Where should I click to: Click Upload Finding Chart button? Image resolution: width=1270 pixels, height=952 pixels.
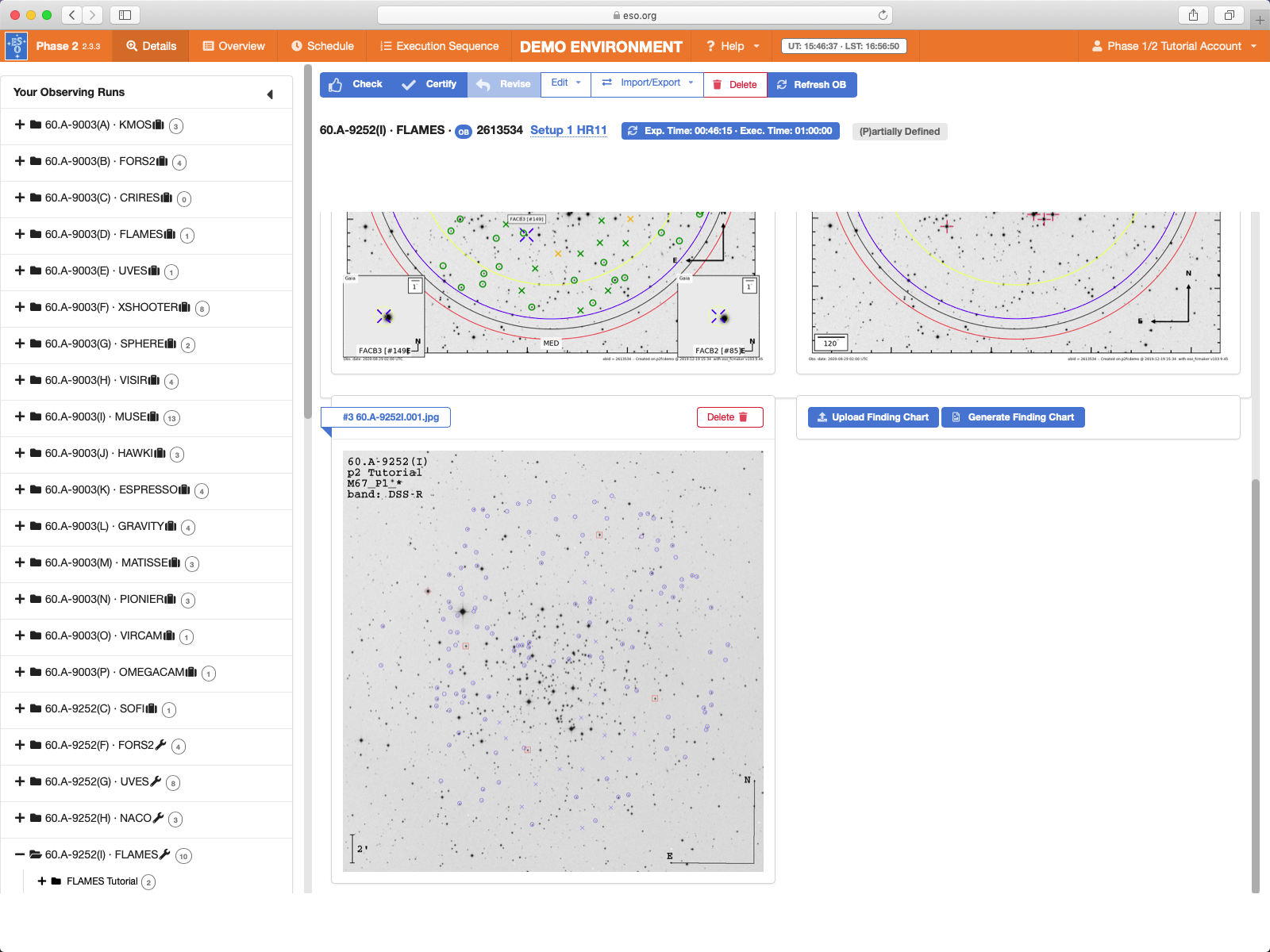(x=872, y=417)
